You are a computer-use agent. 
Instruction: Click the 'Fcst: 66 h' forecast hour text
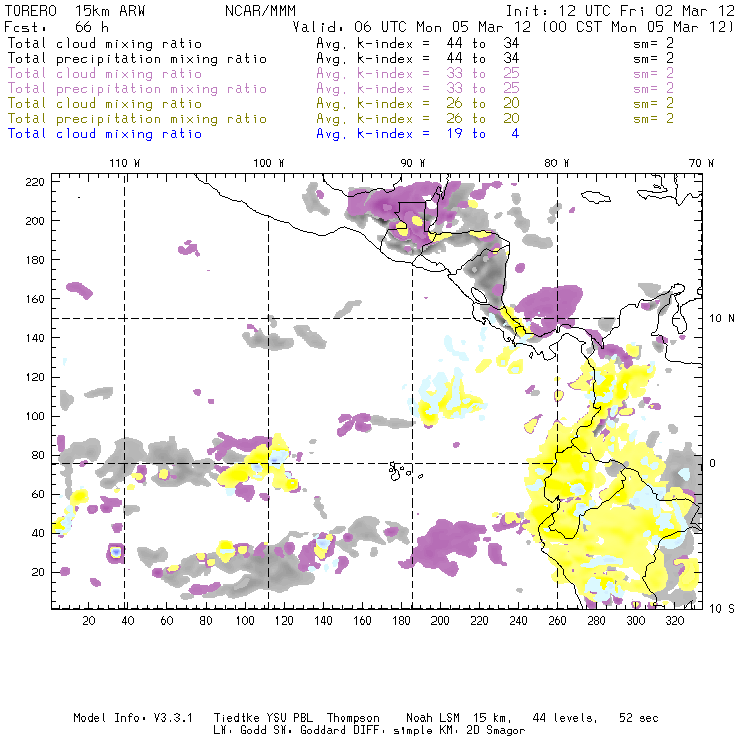(57, 27)
